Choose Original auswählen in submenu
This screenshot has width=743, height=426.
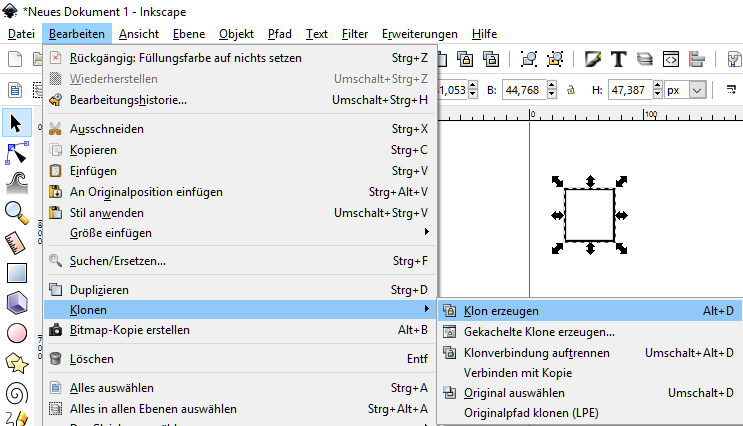tap(590, 393)
